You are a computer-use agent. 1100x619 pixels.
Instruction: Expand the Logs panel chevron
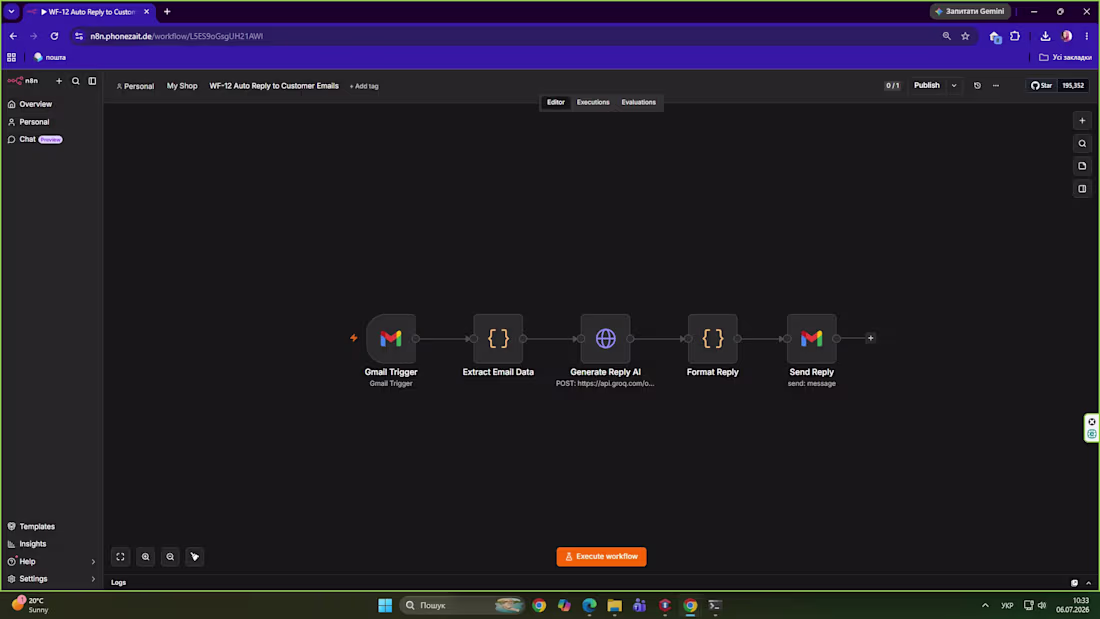pyautogui.click(x=1089, y=583)
